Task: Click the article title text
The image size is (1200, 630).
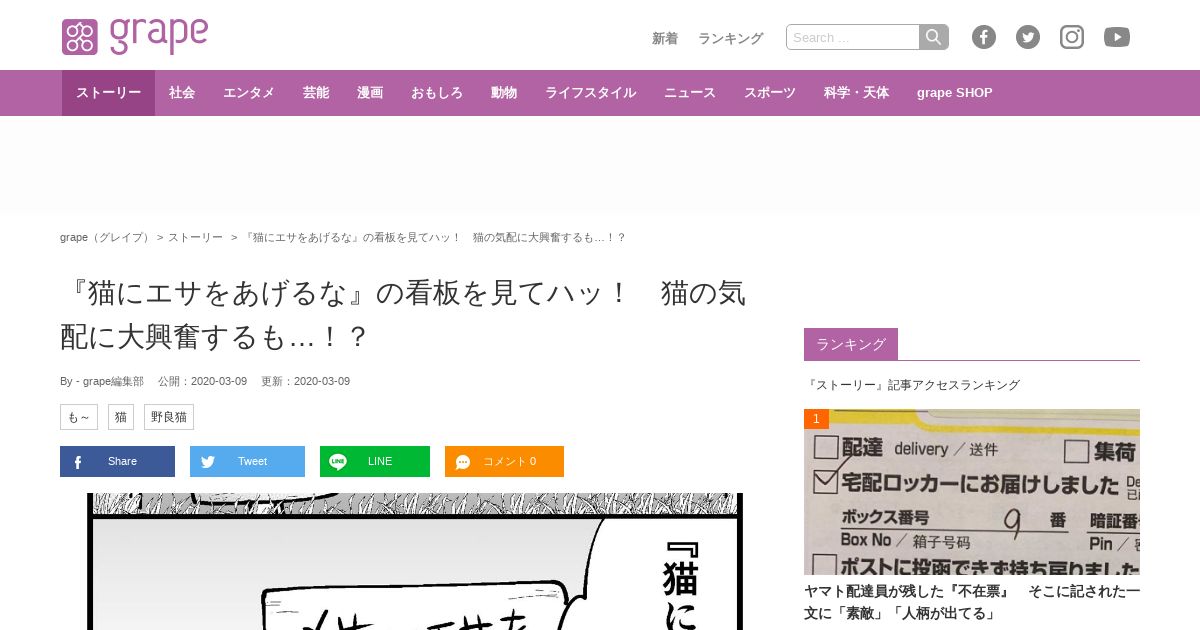Action: (x=403, y=315)
